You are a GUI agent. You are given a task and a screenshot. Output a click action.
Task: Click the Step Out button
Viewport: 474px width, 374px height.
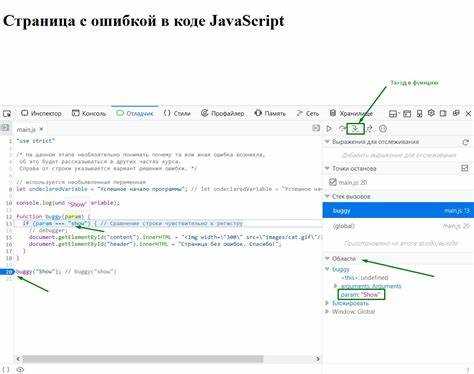pyautogui.click(x=369, y=128)
